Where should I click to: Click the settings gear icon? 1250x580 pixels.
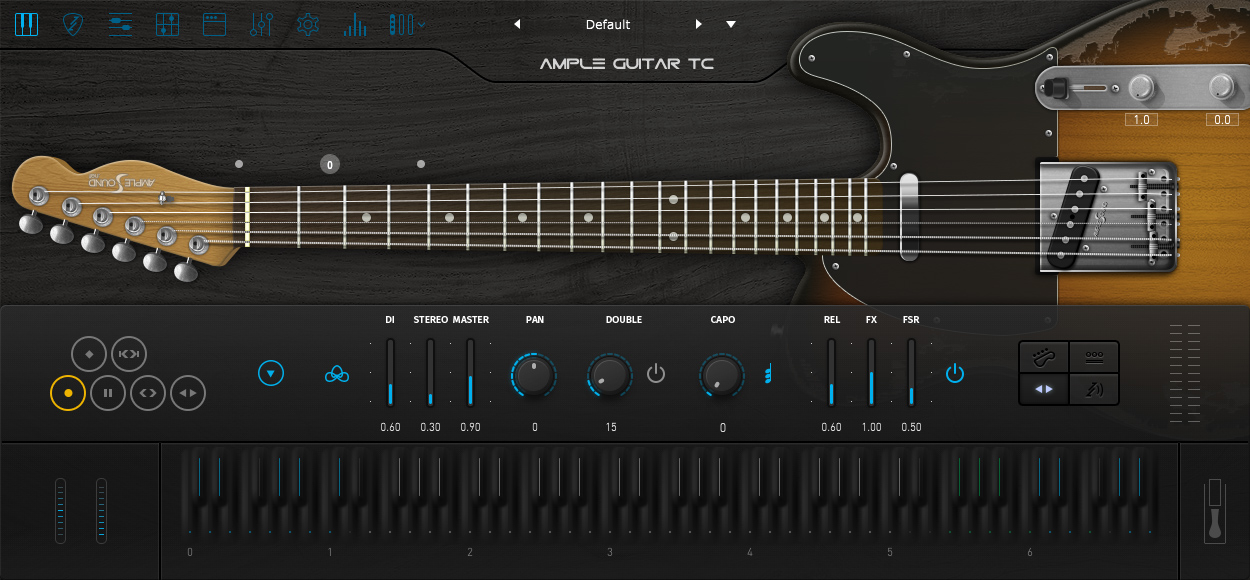[307, 24]
